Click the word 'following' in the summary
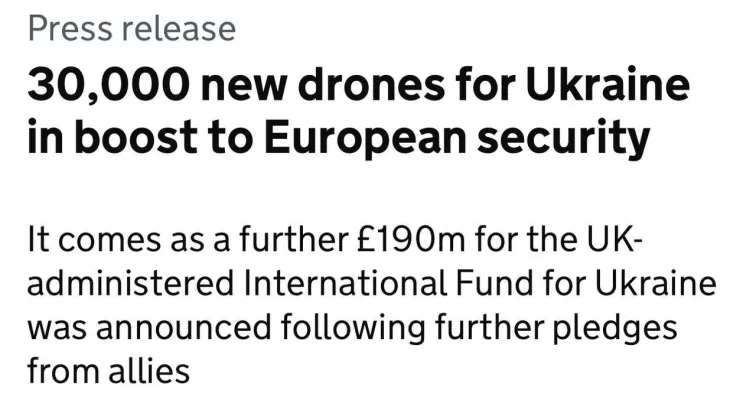 tap(352, 330)
